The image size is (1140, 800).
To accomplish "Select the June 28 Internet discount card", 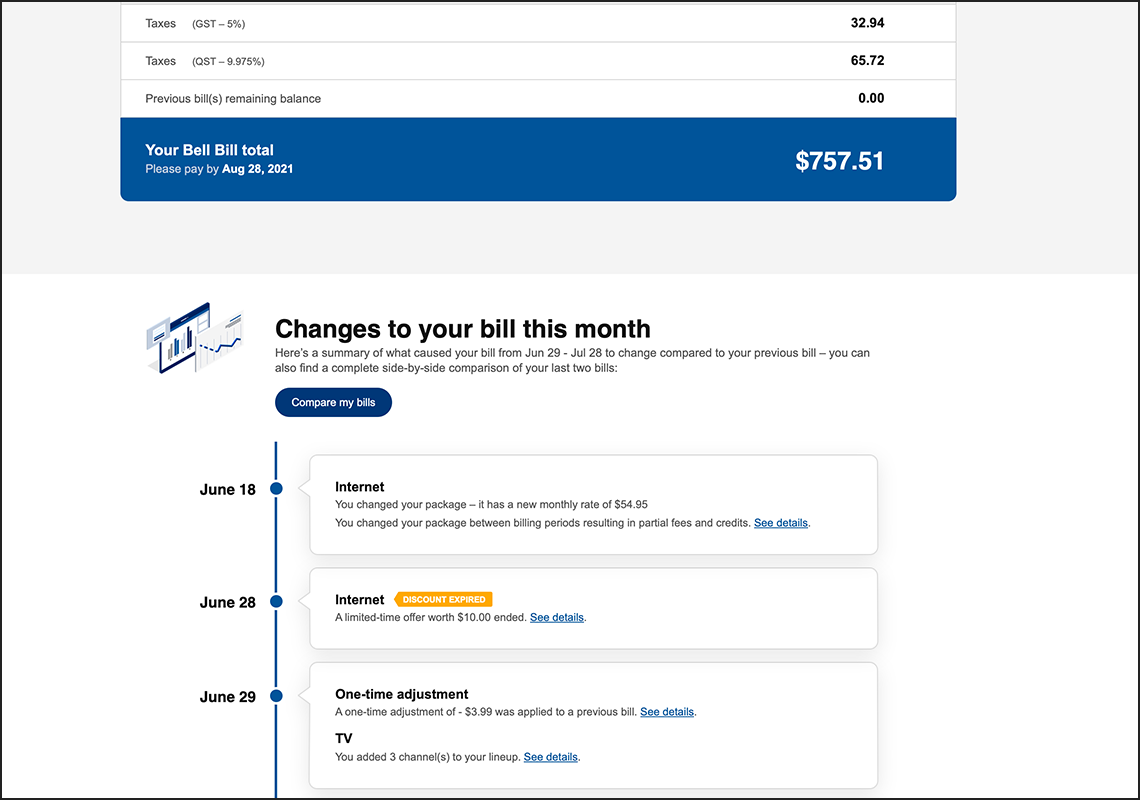I will click(593, 608).
